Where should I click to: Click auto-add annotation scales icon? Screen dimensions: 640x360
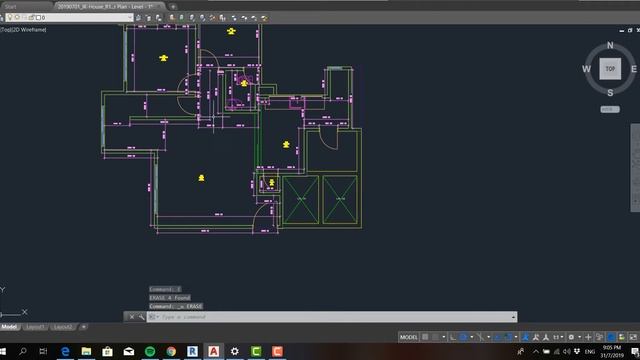coord(536,337)
